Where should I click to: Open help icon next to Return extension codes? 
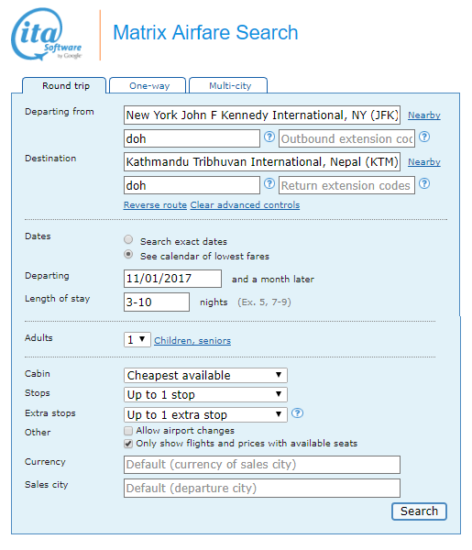(x=424, y=184)
